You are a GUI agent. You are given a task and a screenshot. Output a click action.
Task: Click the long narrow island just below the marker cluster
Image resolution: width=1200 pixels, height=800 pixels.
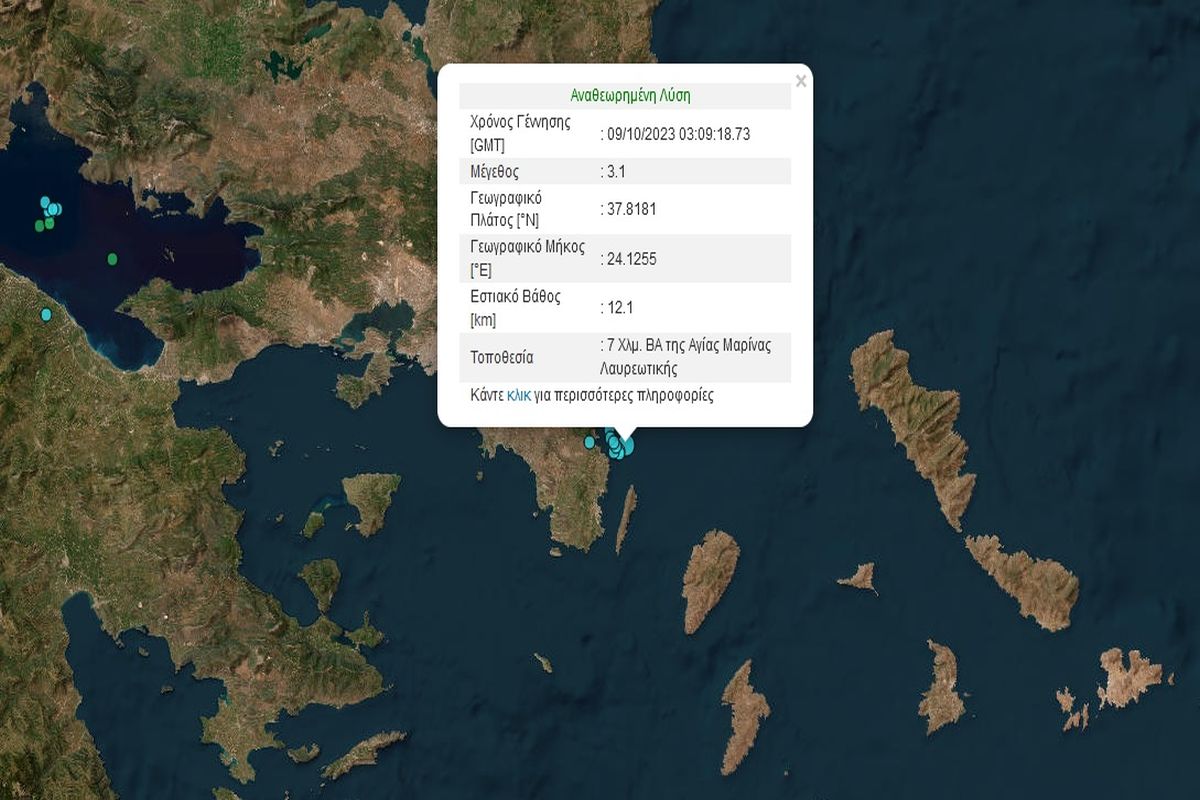[625, 520]
